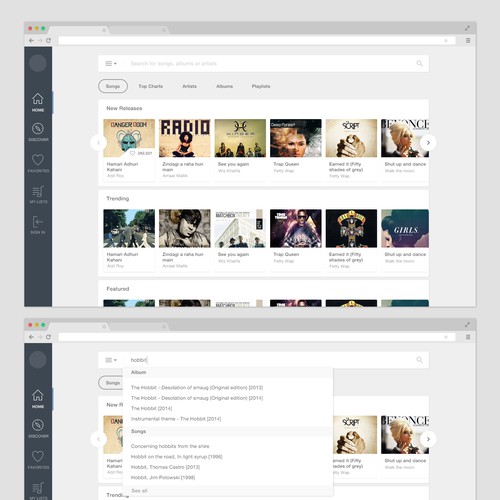The image size is (500, 500).
Task: Open Girls album cover in Trending
Action: pos(405,228)
